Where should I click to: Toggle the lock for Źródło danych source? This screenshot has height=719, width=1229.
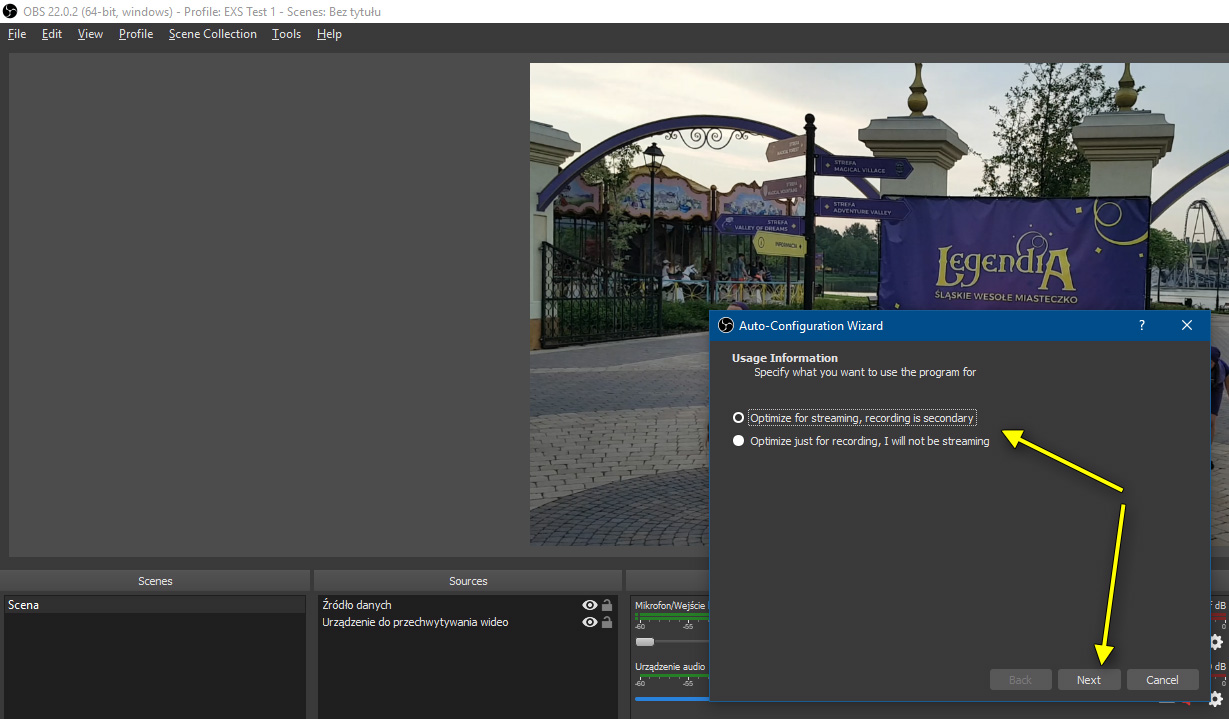pyautogui.click(x=607, y=605)
